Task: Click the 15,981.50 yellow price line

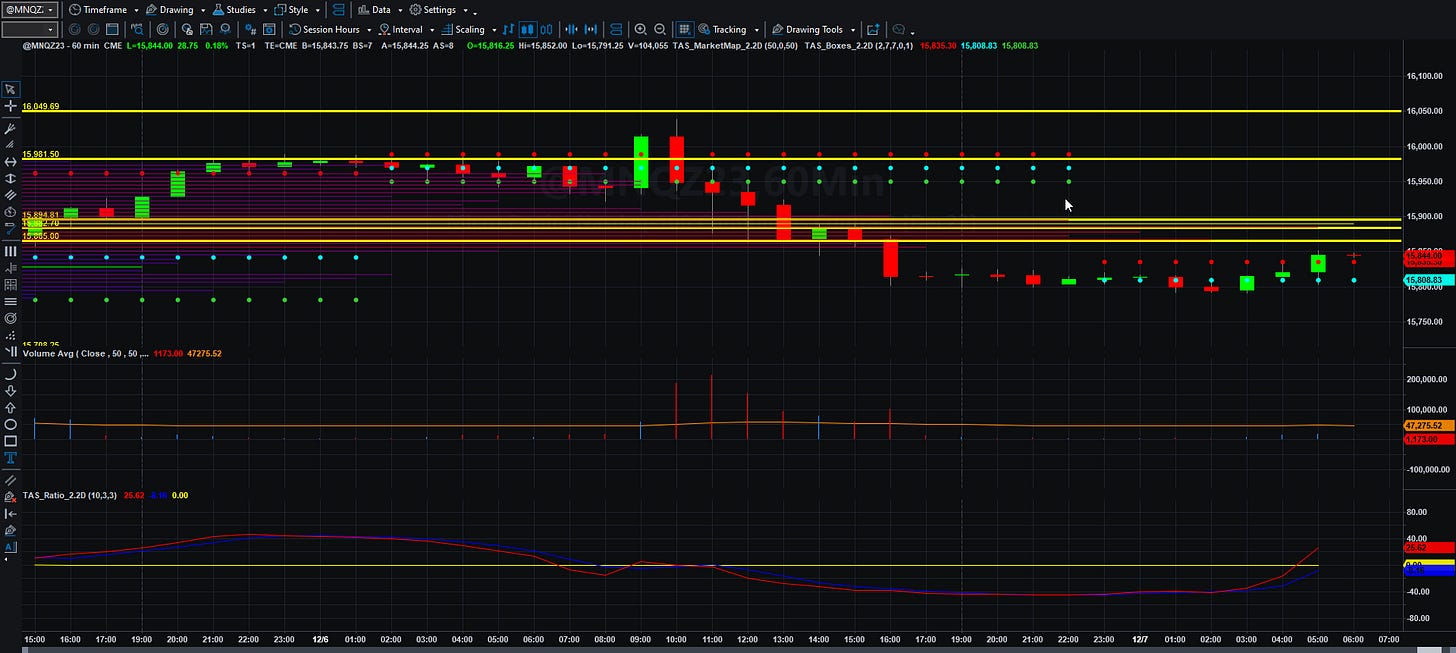Action: 710,159
